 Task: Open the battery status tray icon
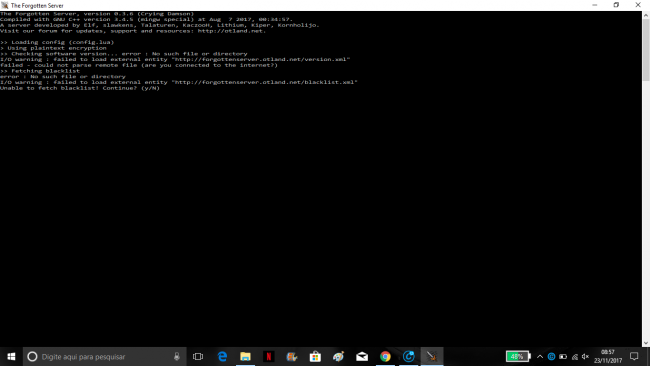(x=563, y=356)
